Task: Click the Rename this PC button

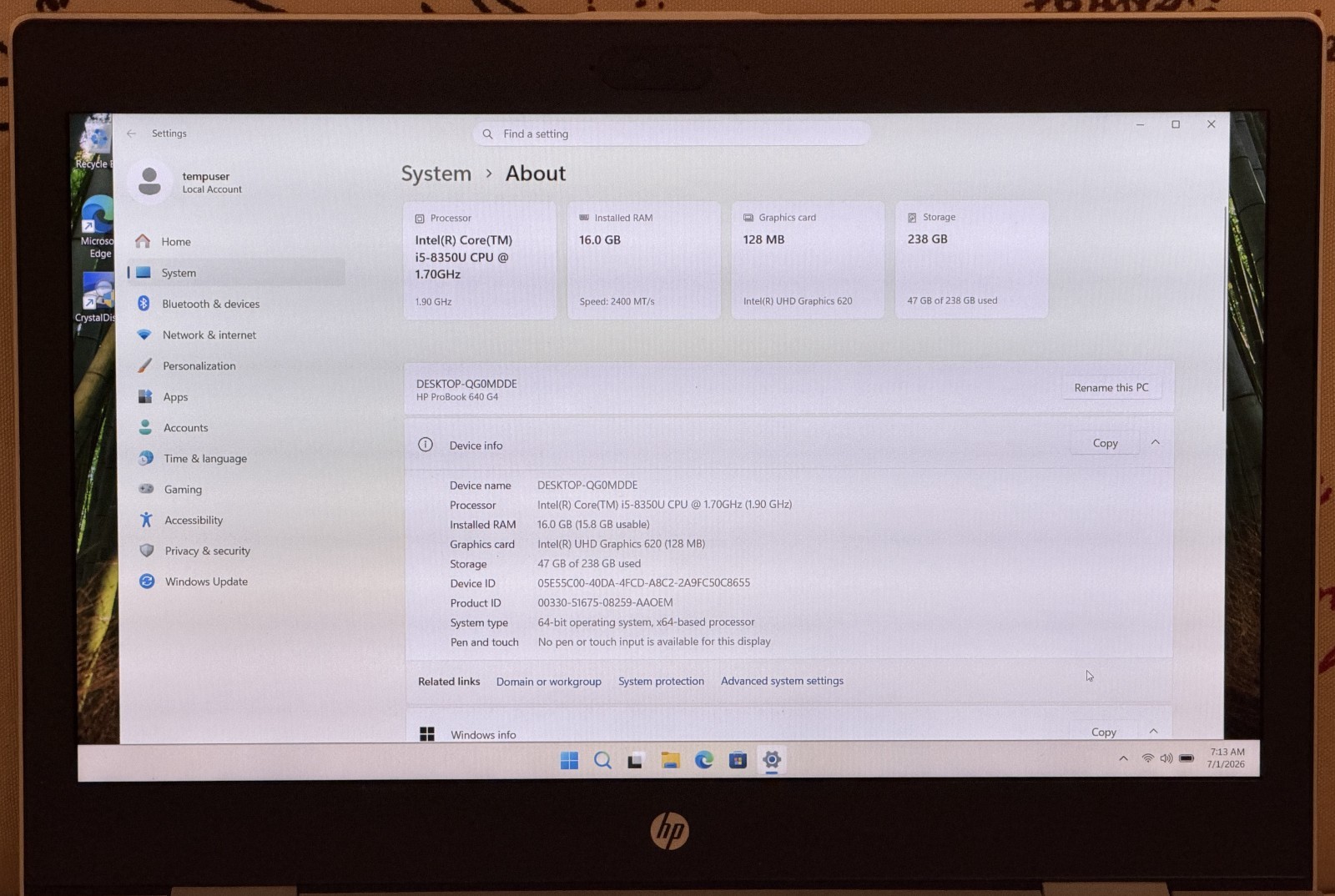Action: point(1111,387)
